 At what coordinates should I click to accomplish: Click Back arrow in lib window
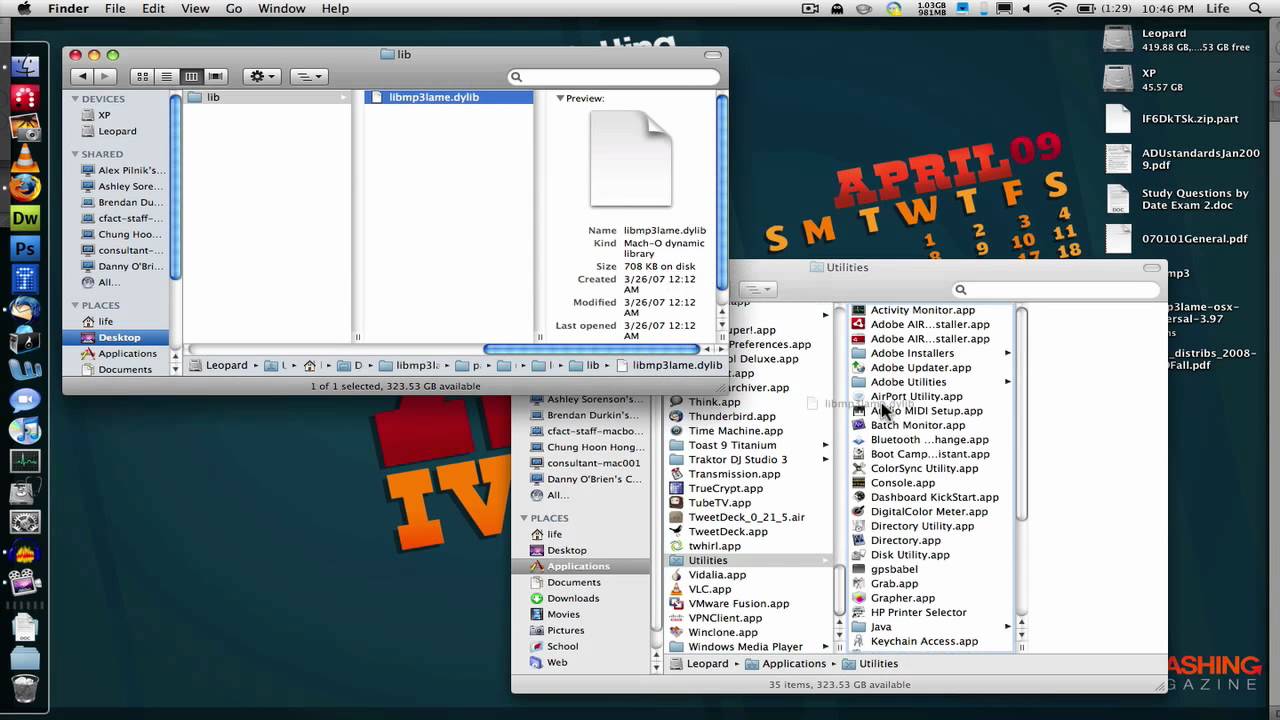click(x=82, y=76)
